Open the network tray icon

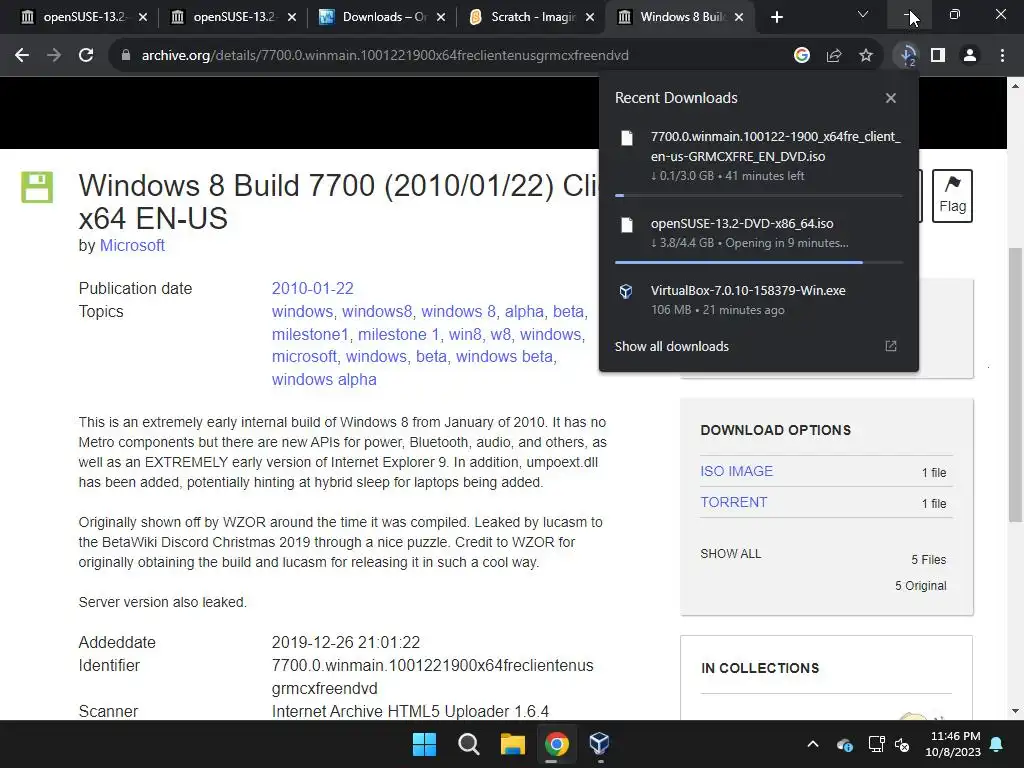click(x=876, y=744)
